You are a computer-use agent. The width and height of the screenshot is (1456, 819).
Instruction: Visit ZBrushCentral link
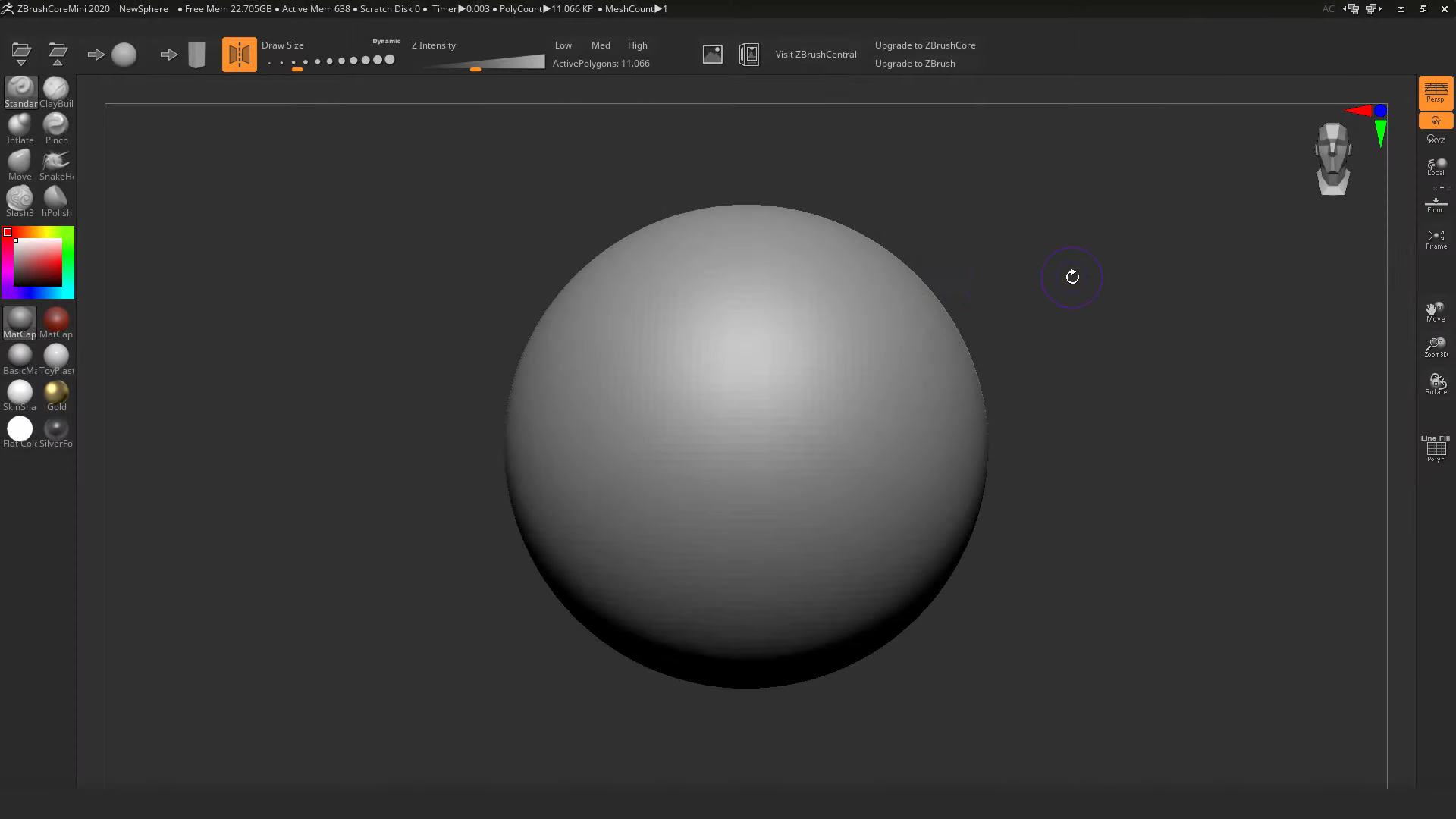coord(815,55)
